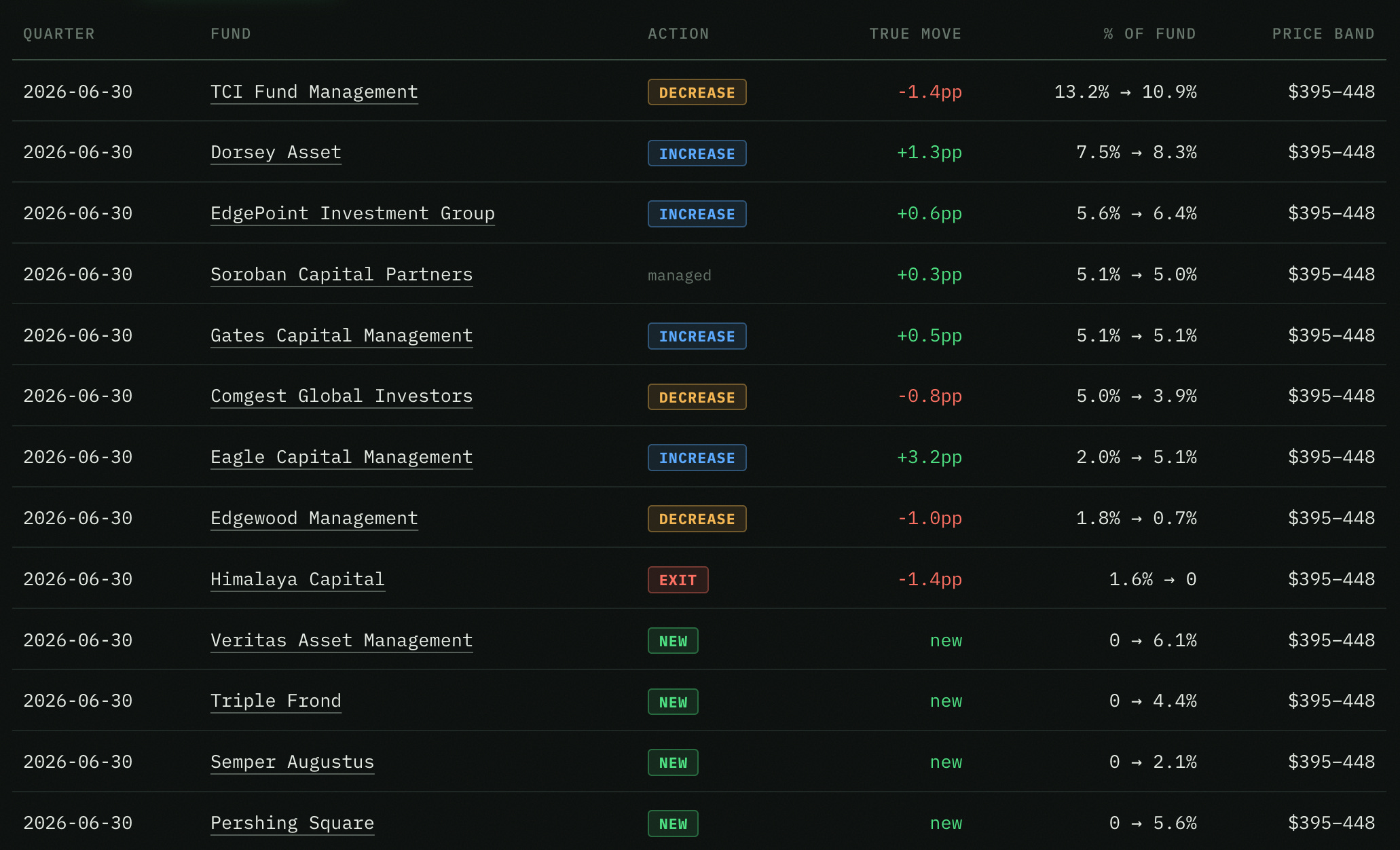Click the 0 → 5.6% fund weight
Image resolution: width=1400 pixels, height=850 pixels.
coord(1153,823)
